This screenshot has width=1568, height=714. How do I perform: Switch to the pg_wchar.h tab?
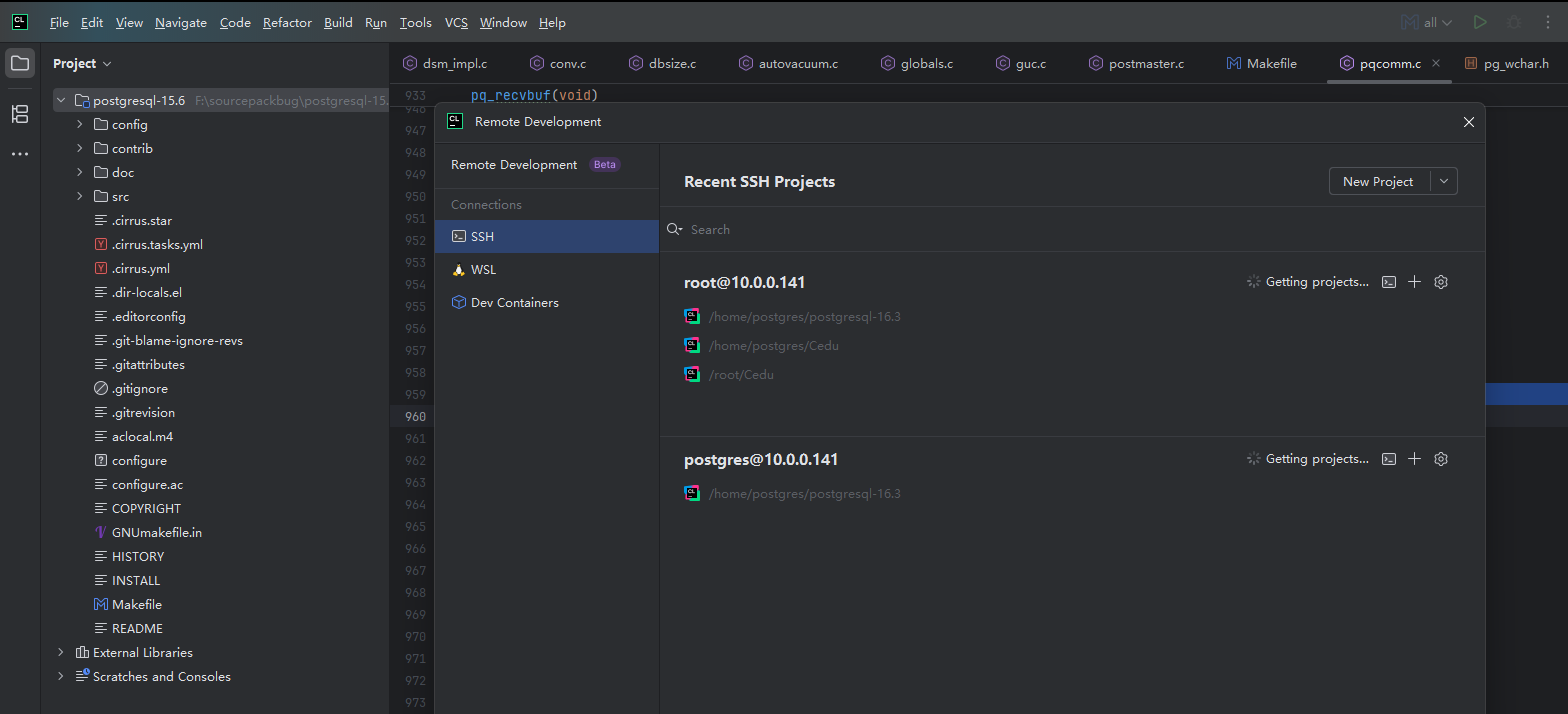pos(1507,63)
